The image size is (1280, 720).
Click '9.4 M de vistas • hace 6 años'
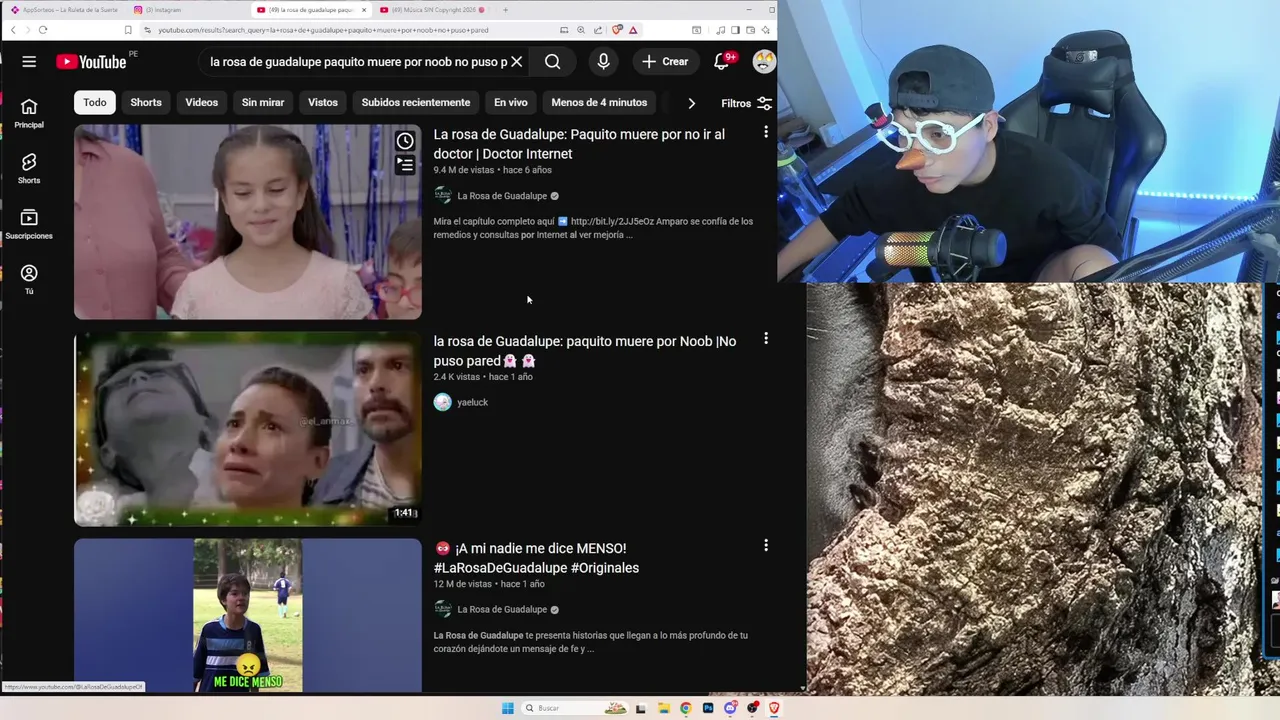[493, 170]
